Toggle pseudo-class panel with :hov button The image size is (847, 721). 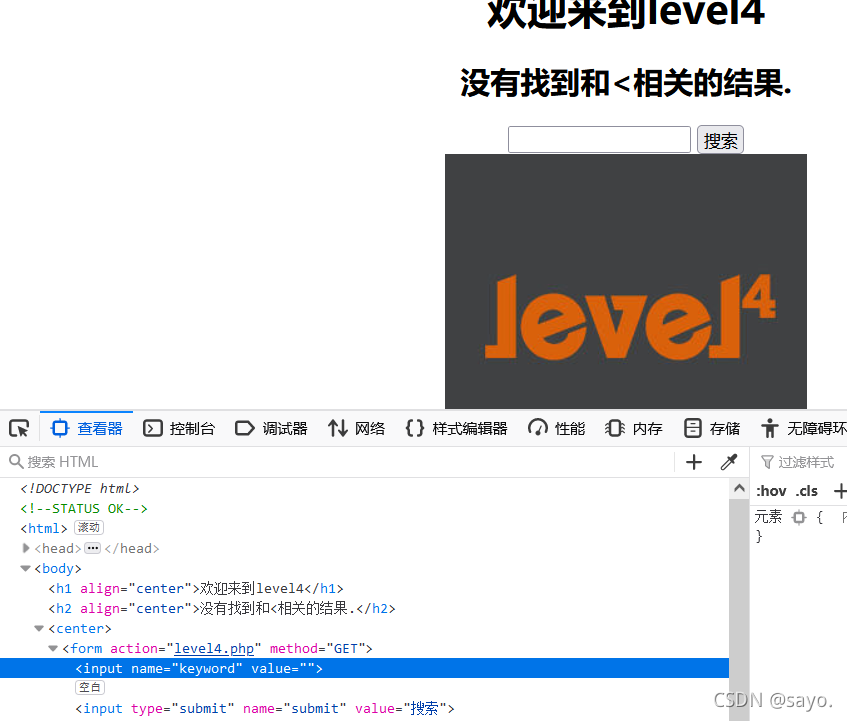point(769,490)
